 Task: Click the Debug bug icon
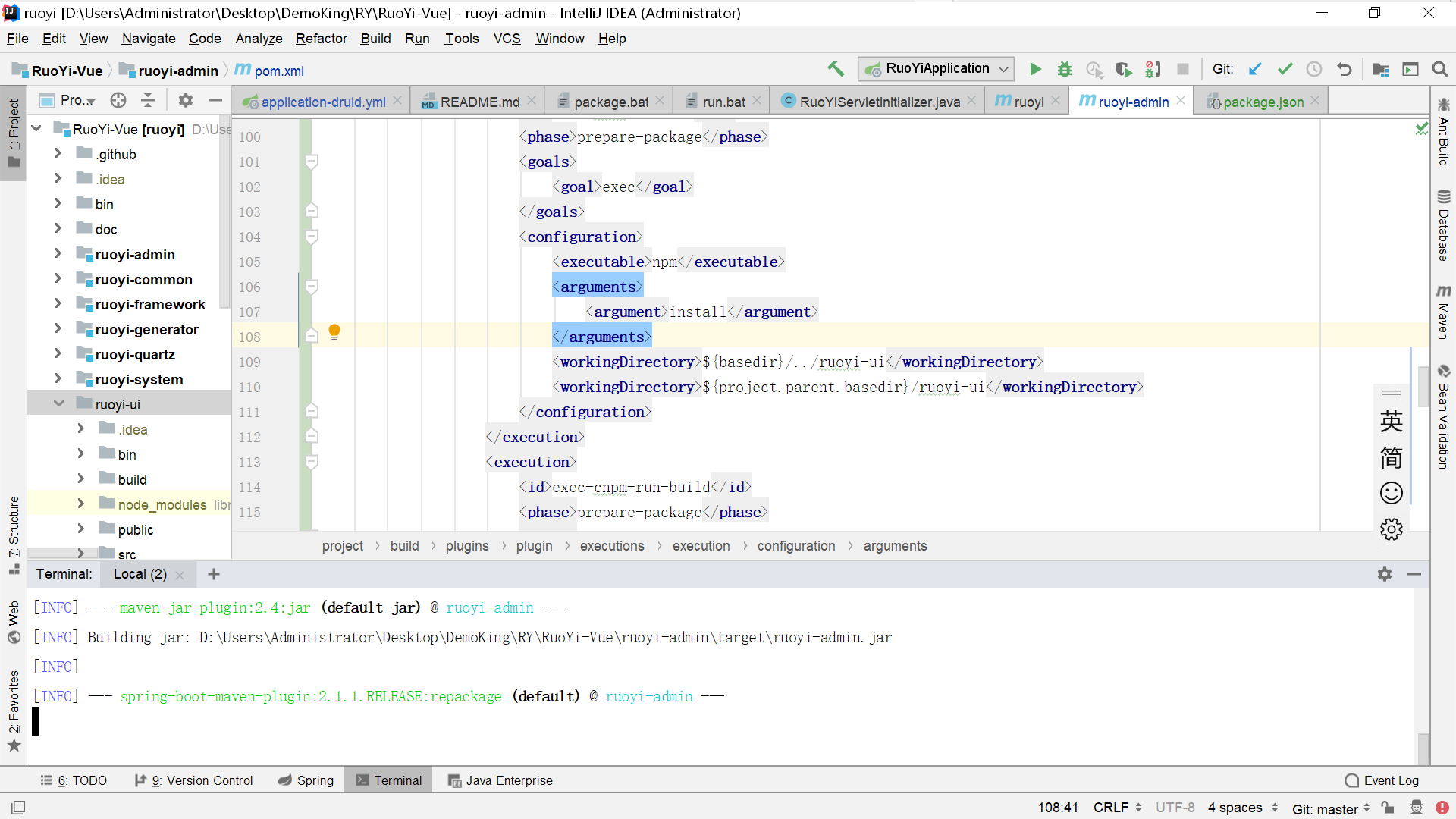(x=1065, y=69)
